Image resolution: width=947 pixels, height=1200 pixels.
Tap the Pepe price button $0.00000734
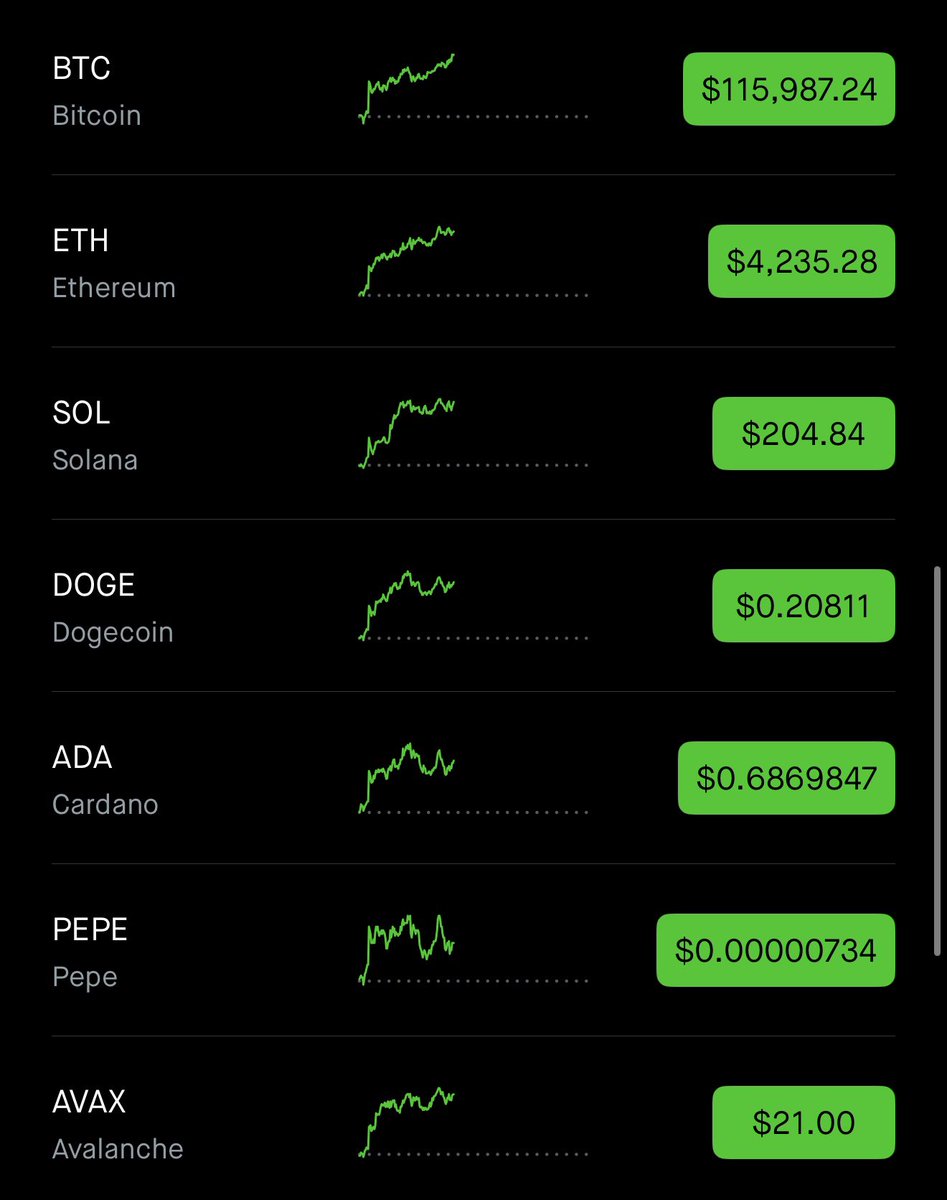[775, 950]
